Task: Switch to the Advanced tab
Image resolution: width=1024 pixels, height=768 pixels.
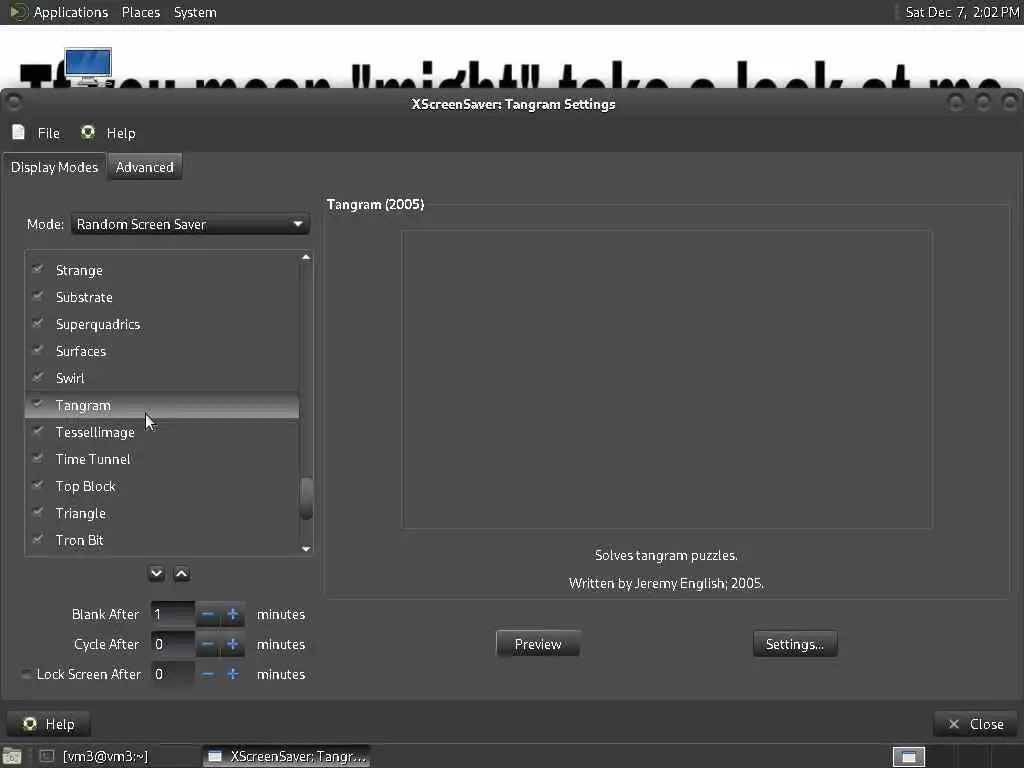Action: 144,167
